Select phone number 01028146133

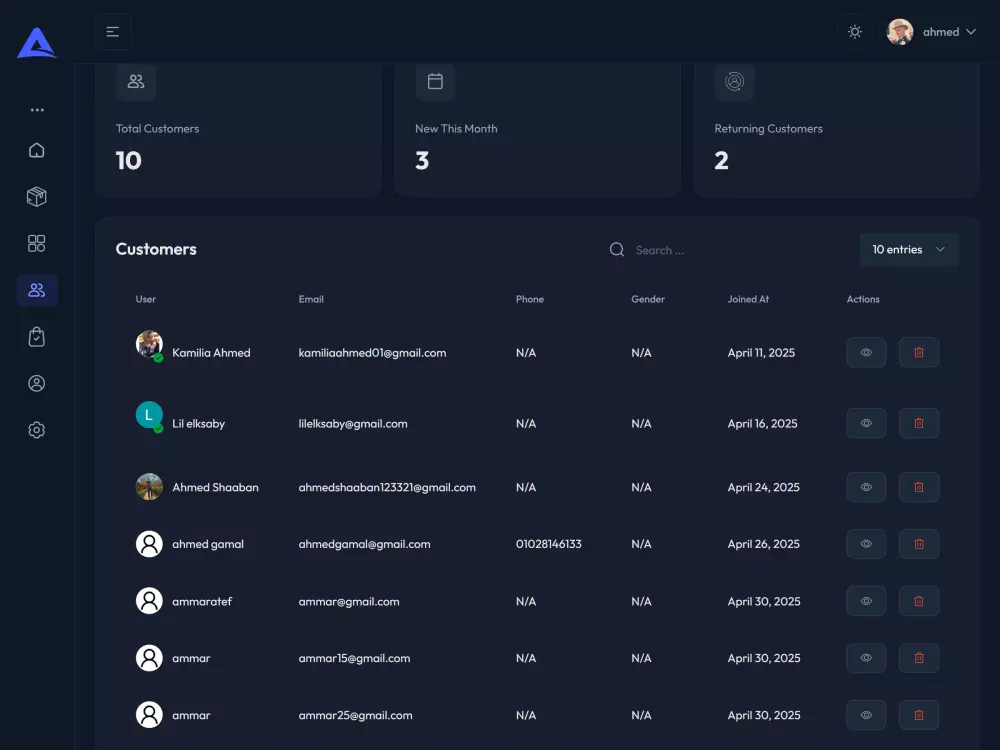pyautogui.click(x=548, y=544)
